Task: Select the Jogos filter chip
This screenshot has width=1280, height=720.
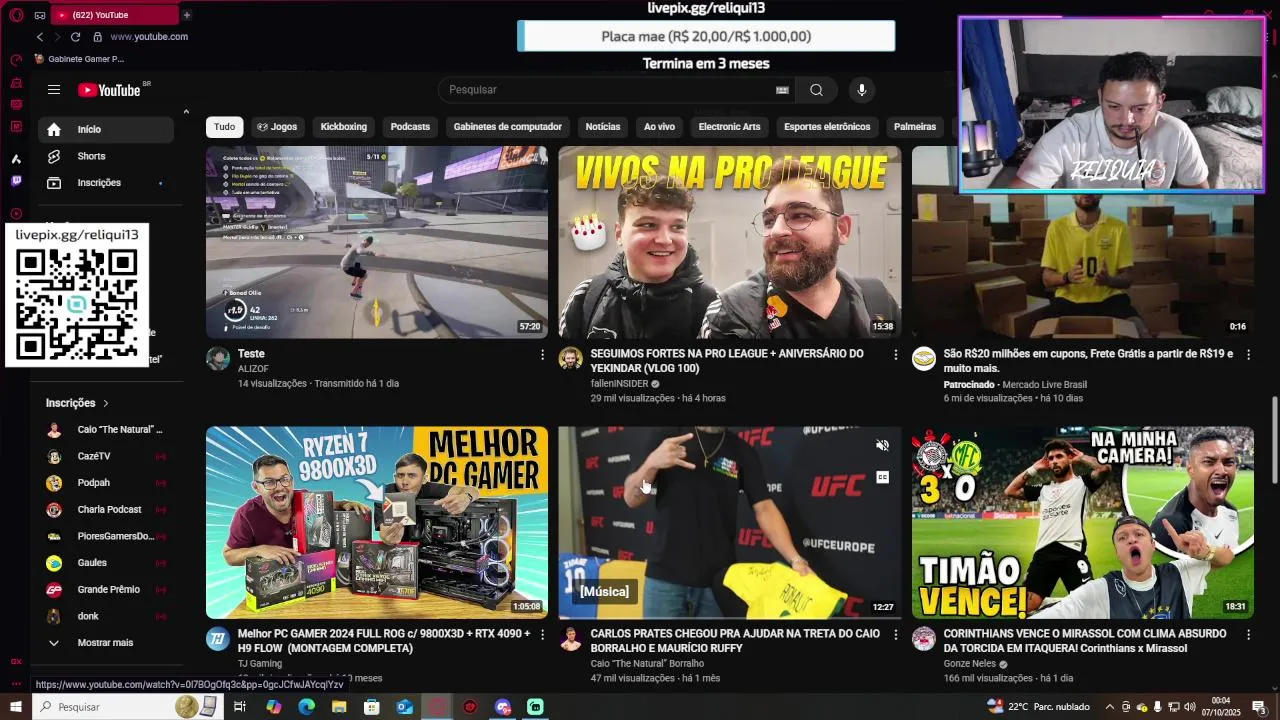Action: click(x=277, y=127)
